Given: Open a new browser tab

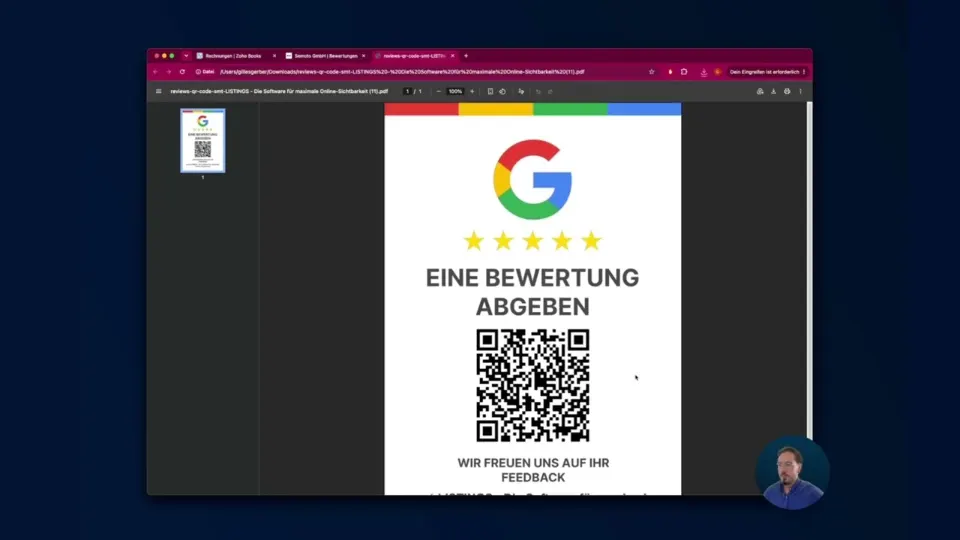Looking at the screenshot, I should pyautogui.click(x=466, y=56).
